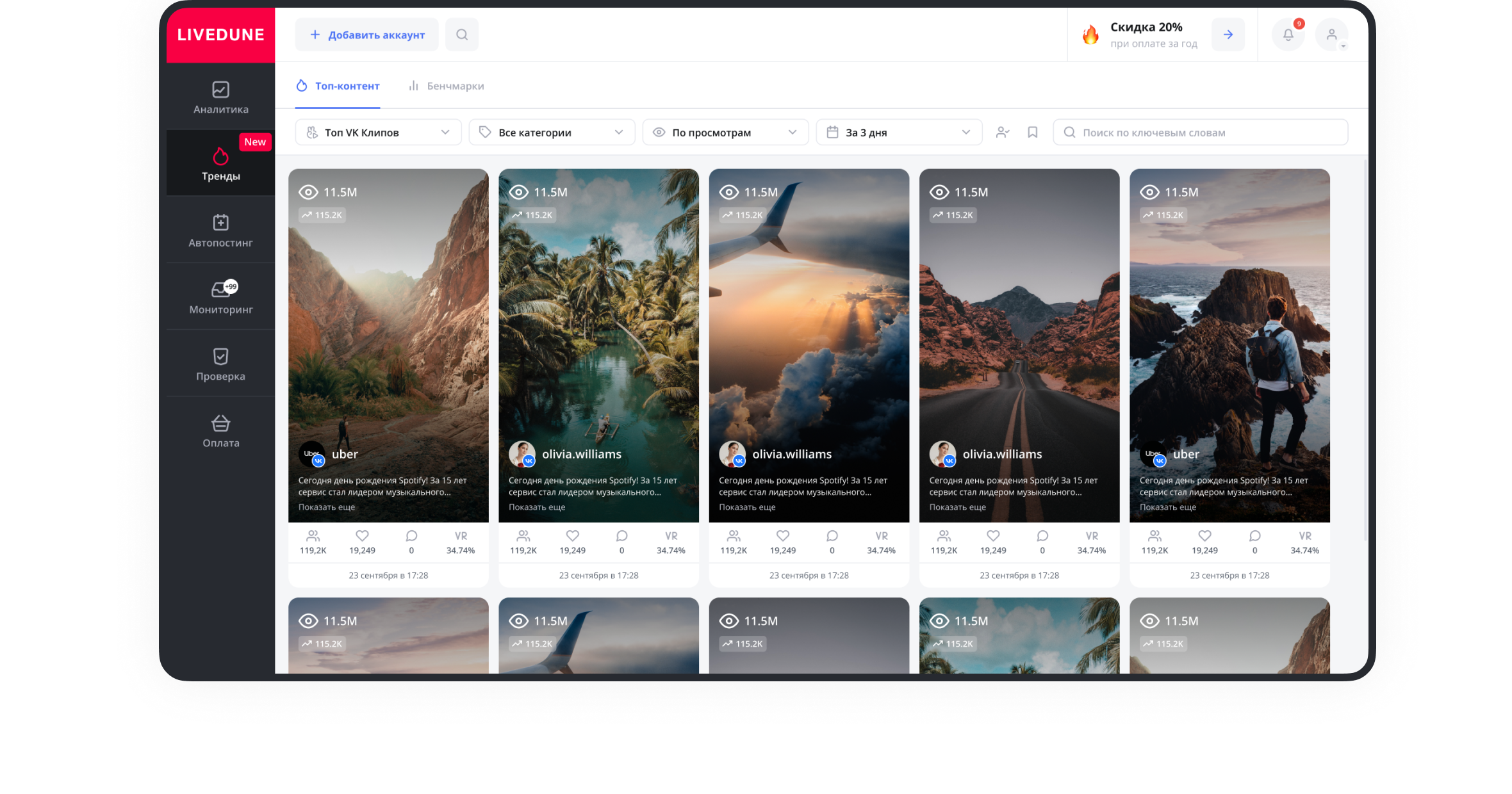The width and height of the screenshot is (1512, 794).
Task: Click the Добавить аккаунт button
Action: coord(366,35)
